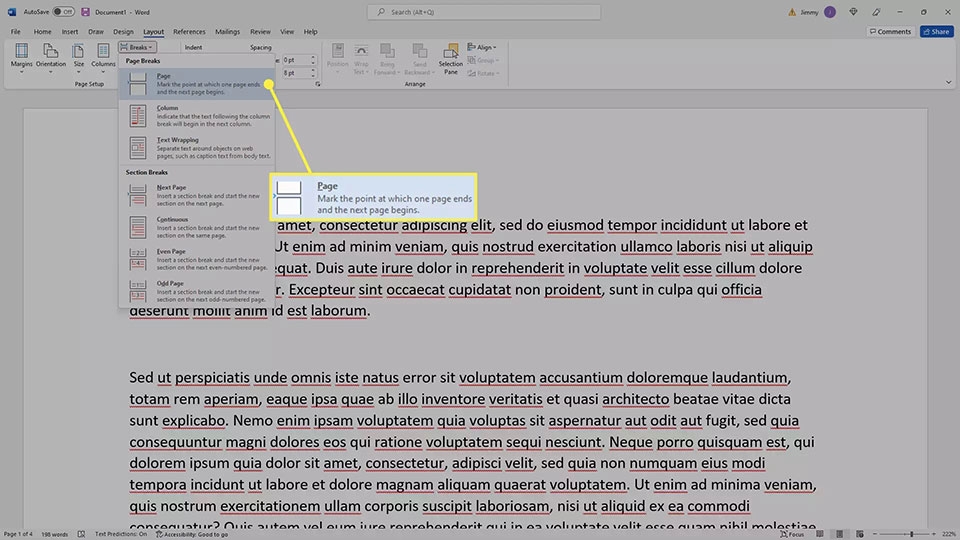
Task: Insert an Odd Page section break
Action: pos(197,291)
